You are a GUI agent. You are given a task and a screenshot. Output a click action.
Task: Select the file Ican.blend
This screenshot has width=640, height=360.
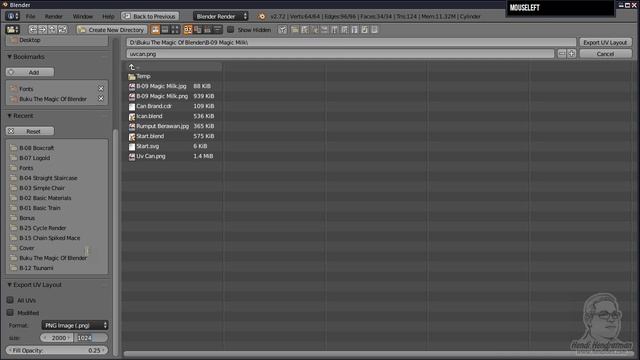149,116
